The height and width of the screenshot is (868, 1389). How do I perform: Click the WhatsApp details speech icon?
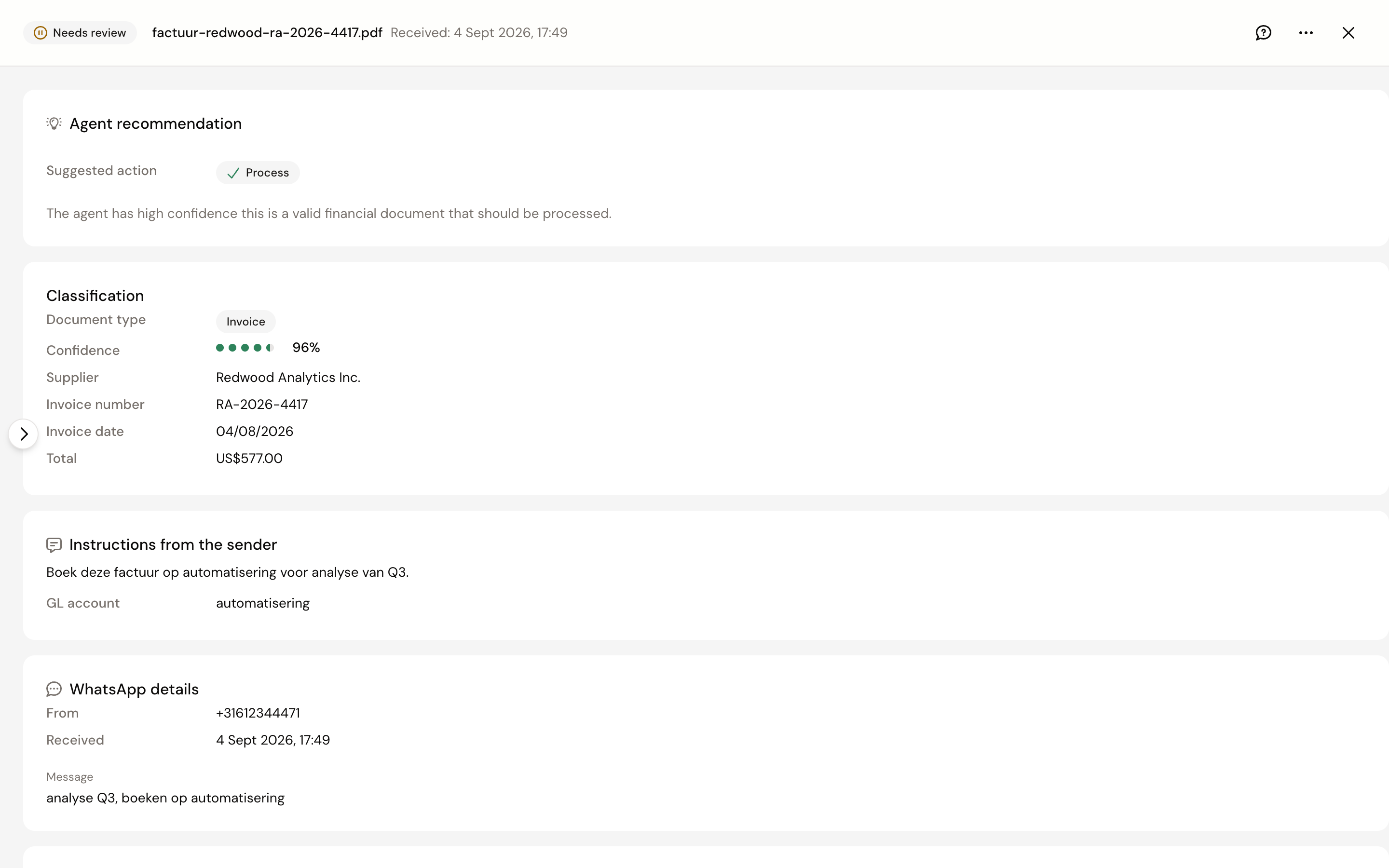[x=54, y=689]
